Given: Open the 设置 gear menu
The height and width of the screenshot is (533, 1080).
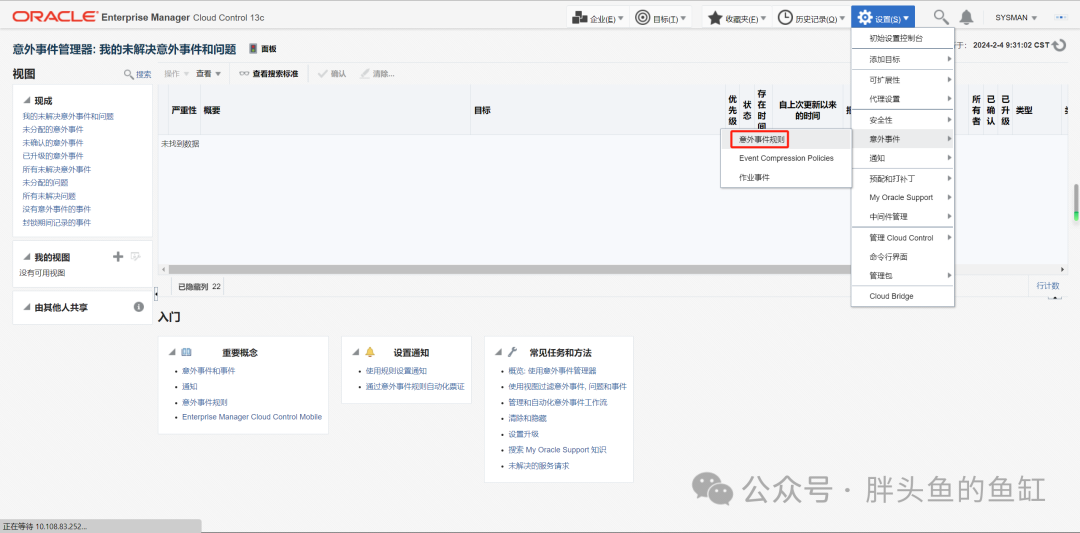Looking at the screenshot, I should (884, 18).
